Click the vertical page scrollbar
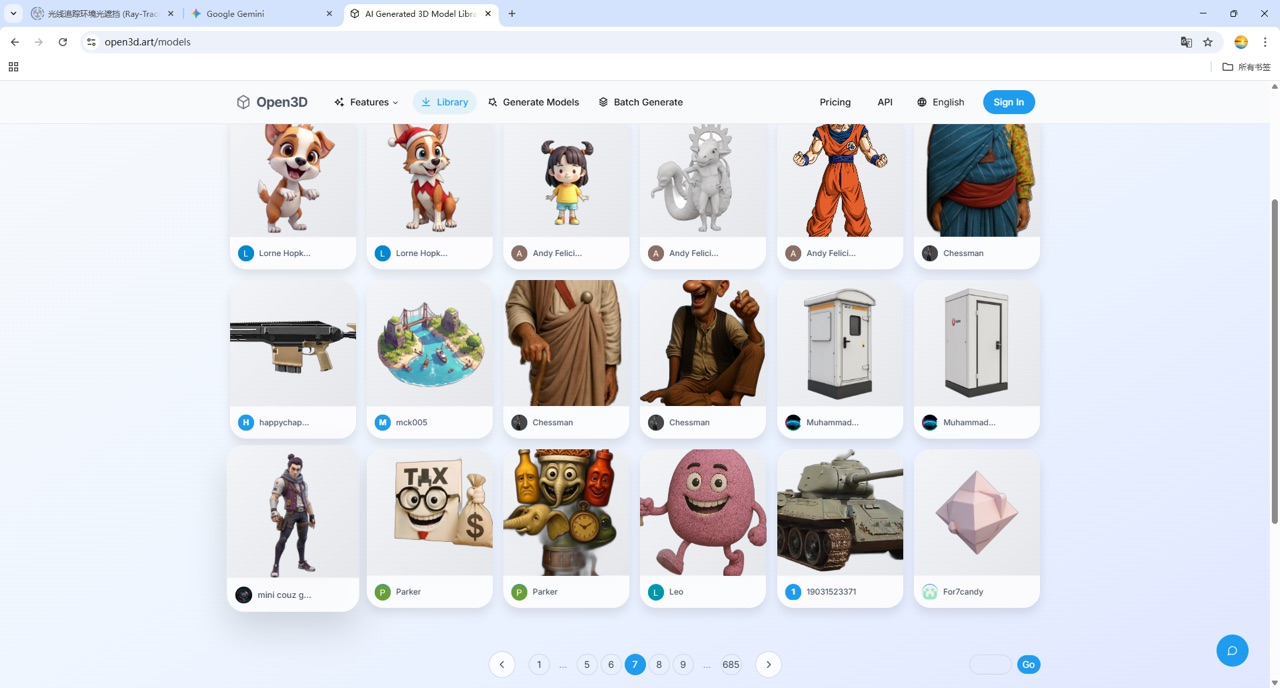Image resolution: width=1280 pixels, height=688 pixels. click(x=1274, y=360)
